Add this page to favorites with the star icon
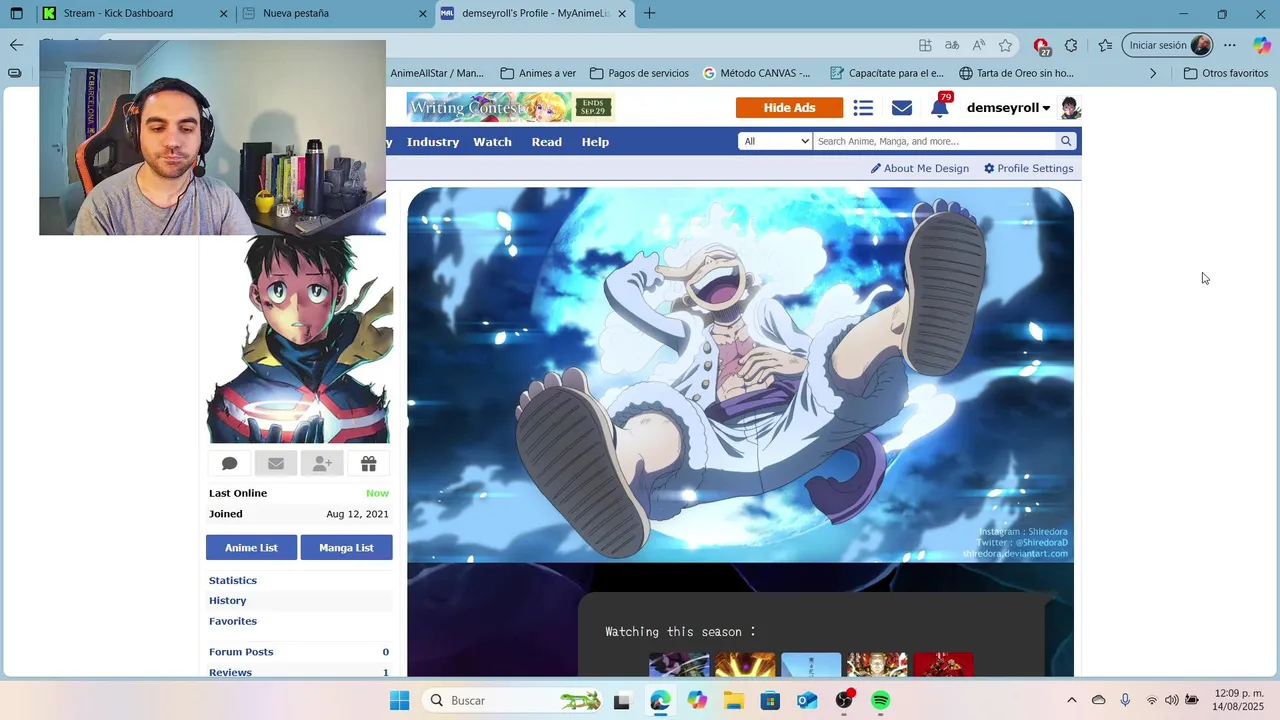The image size is (1280, 720). point(1006,45)
